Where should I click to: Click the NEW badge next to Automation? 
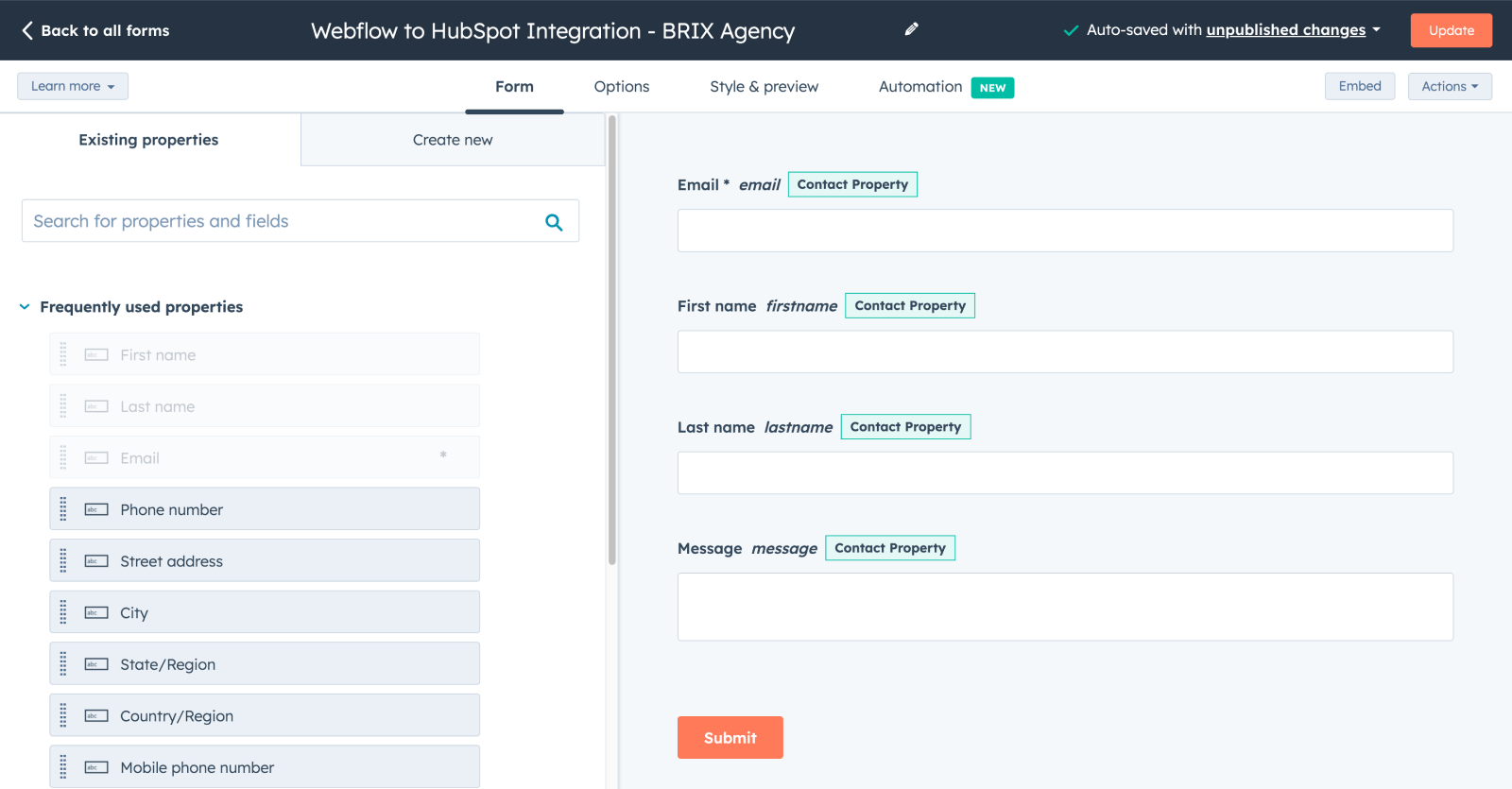pos(992,88)
